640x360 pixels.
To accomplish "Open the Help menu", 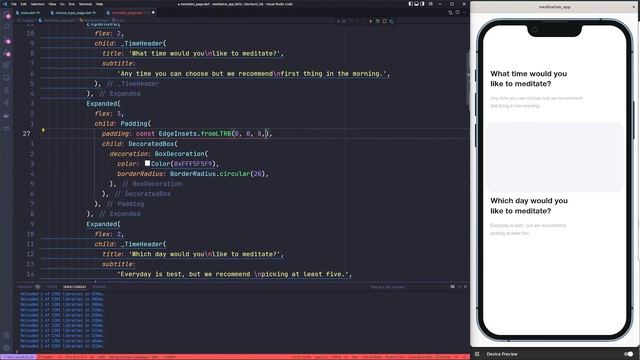I will 99,4.
